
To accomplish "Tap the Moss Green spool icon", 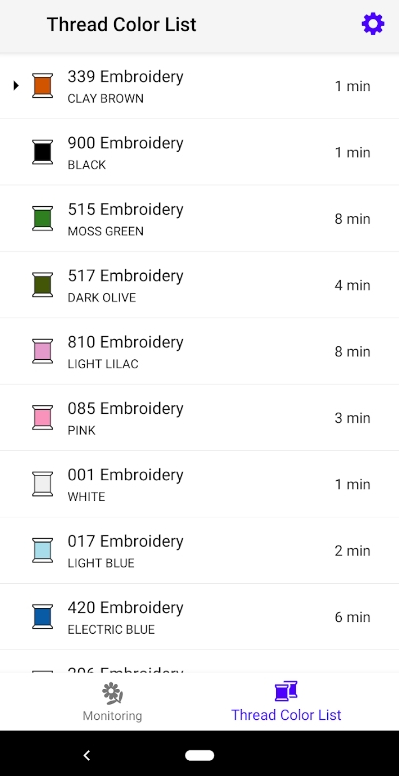I will [x=43, y=218].
